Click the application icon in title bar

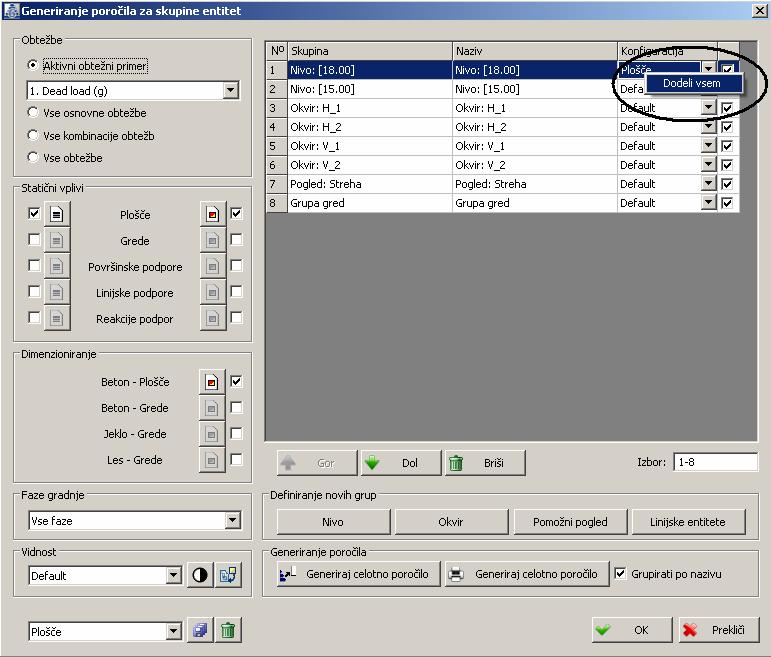click(x=10, y=10)
